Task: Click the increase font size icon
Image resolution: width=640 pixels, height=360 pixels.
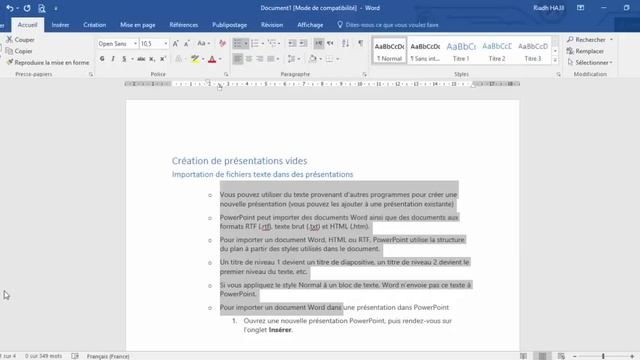Action: [x=176, y=43]
